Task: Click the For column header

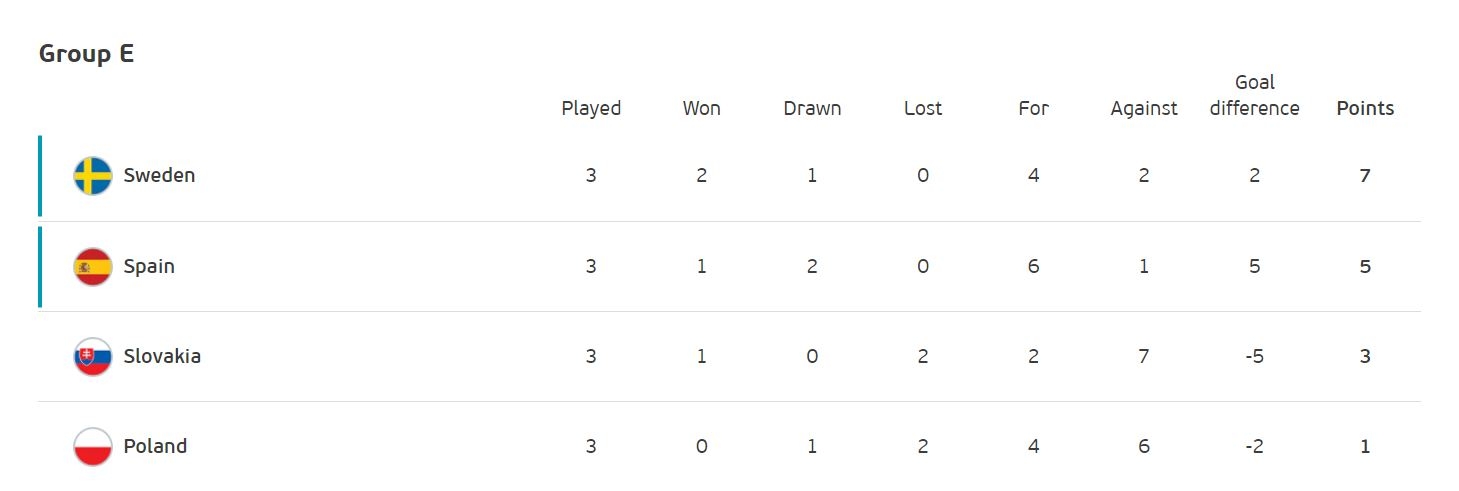Action: coord(1033,109)
